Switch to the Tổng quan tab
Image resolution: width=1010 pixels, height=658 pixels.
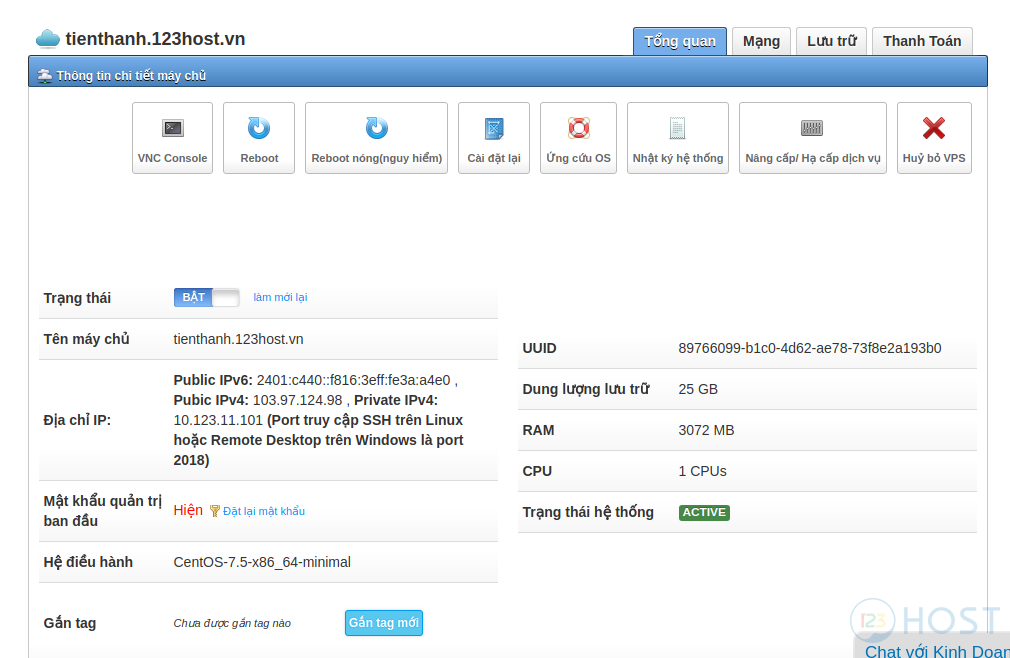680,41
